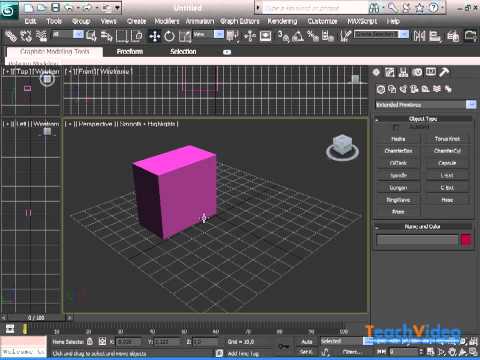Viewport: 480px width, 360px height.
Task: Select the Shapes category icon
Action: 392,89
